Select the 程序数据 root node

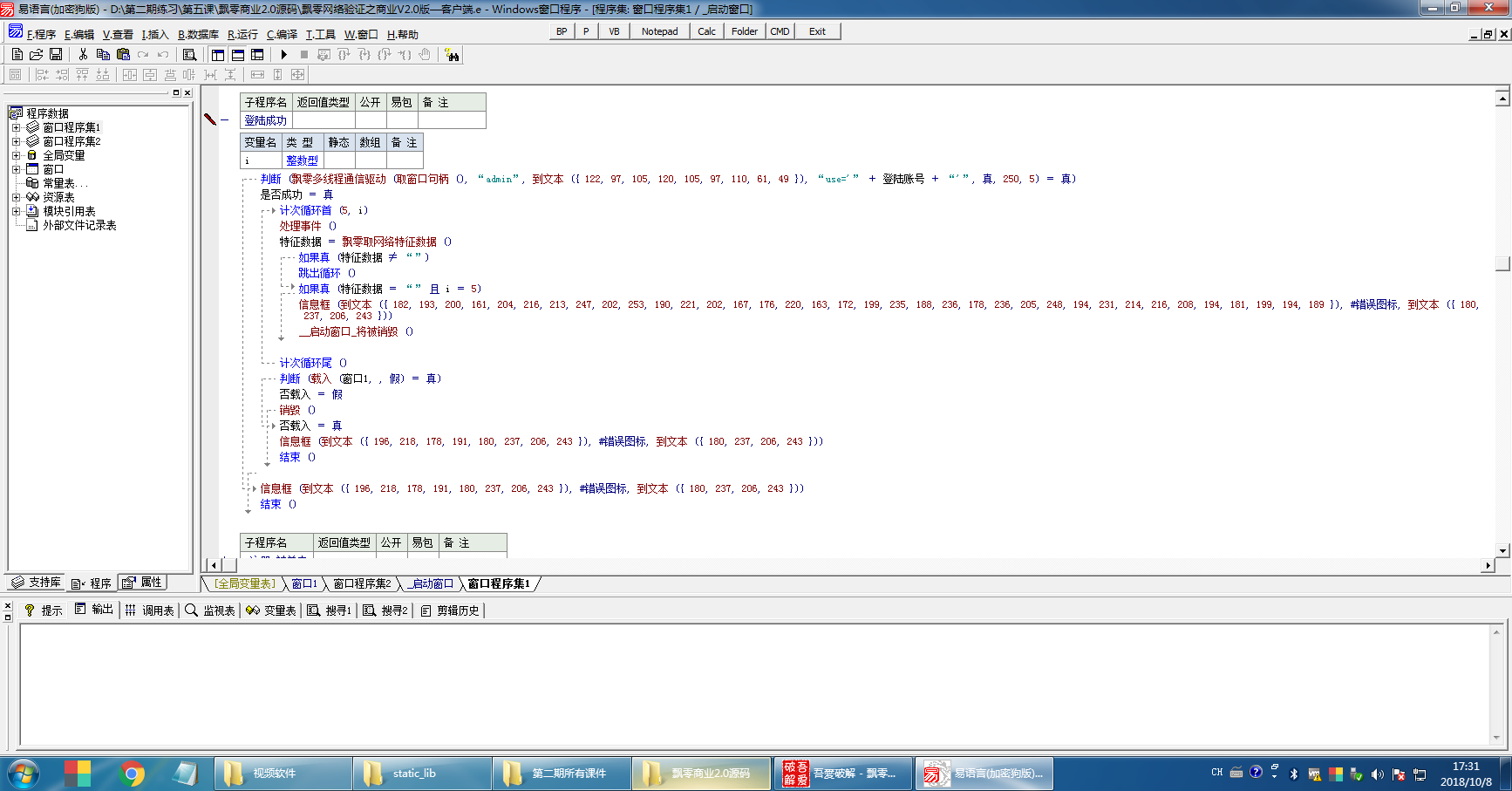point(47,113)
